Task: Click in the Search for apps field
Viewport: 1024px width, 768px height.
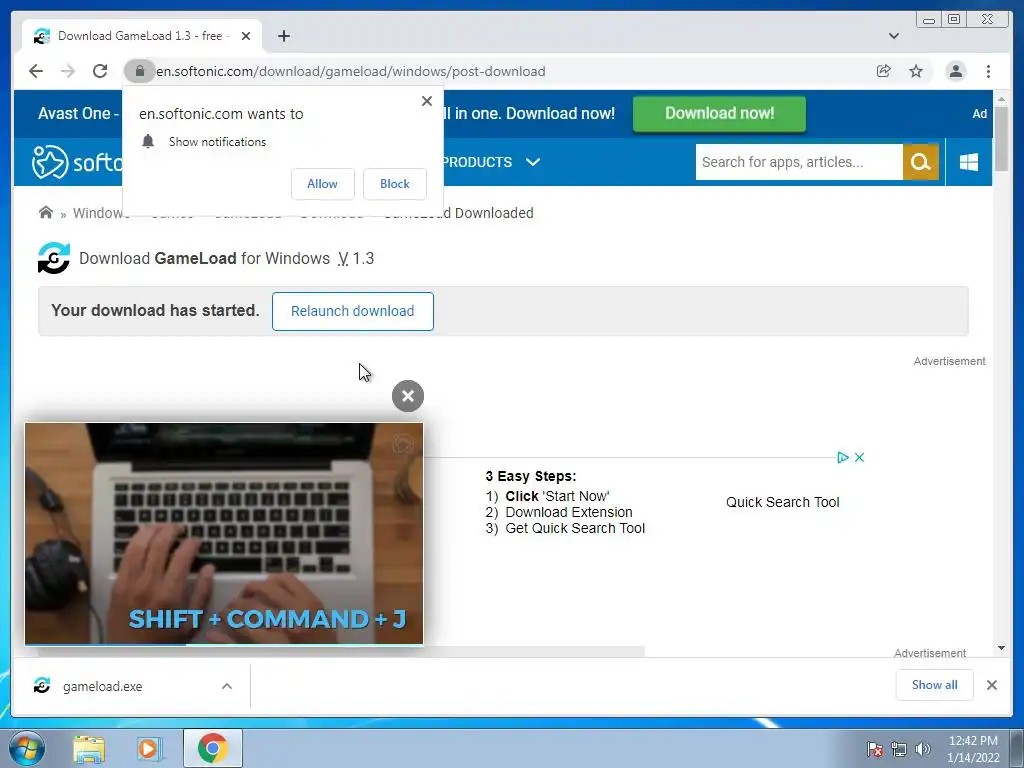Action: [799, 162]
